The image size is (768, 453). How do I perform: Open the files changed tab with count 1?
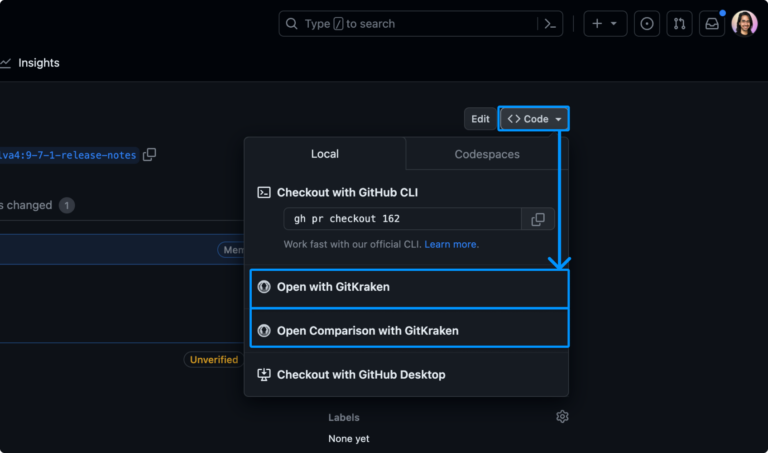(37, 205)
